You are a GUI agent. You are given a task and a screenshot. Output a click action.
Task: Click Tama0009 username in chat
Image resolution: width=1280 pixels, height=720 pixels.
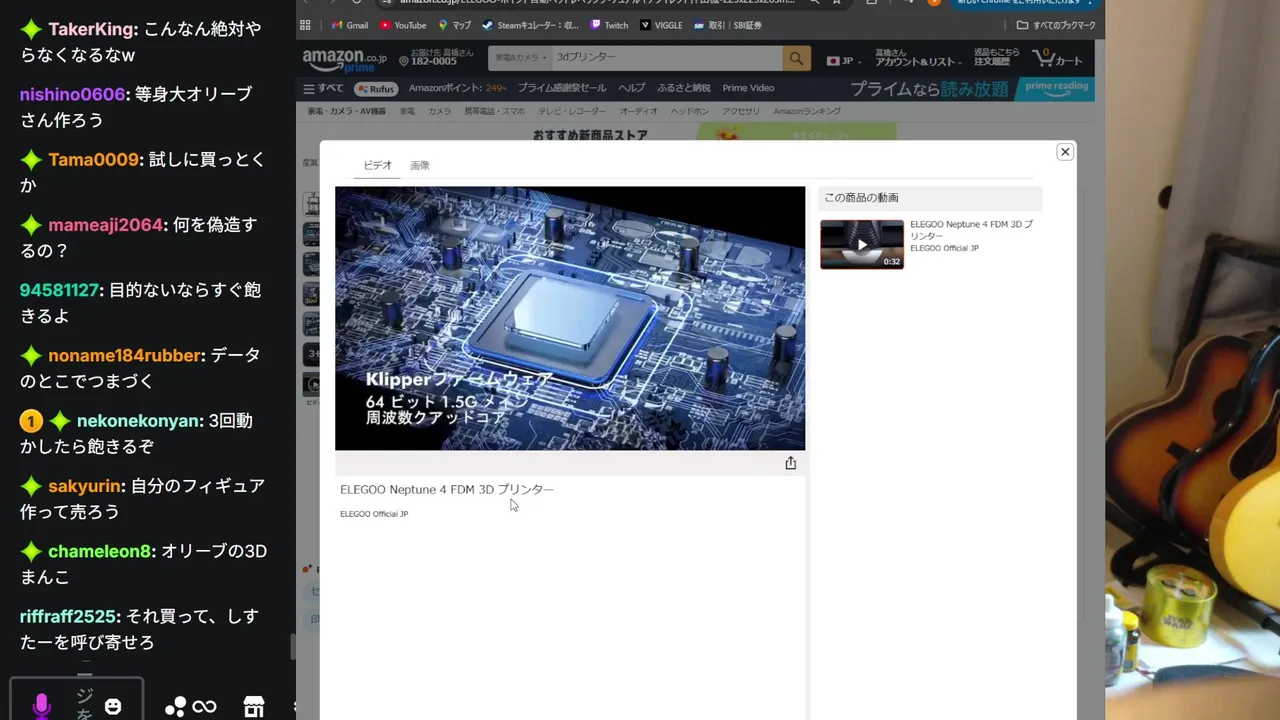tap(94, 160)
